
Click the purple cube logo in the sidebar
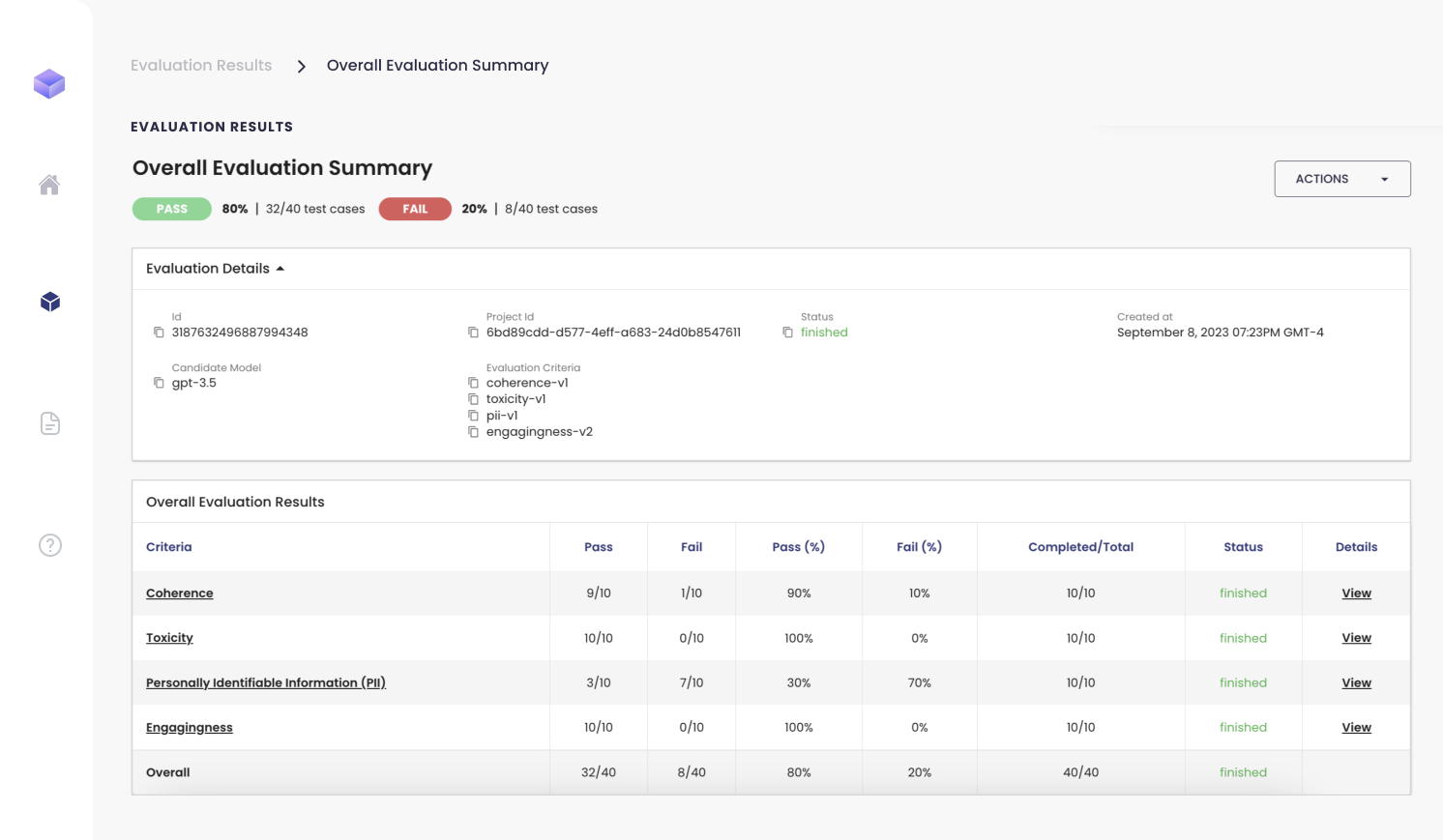tap(49, 84)
